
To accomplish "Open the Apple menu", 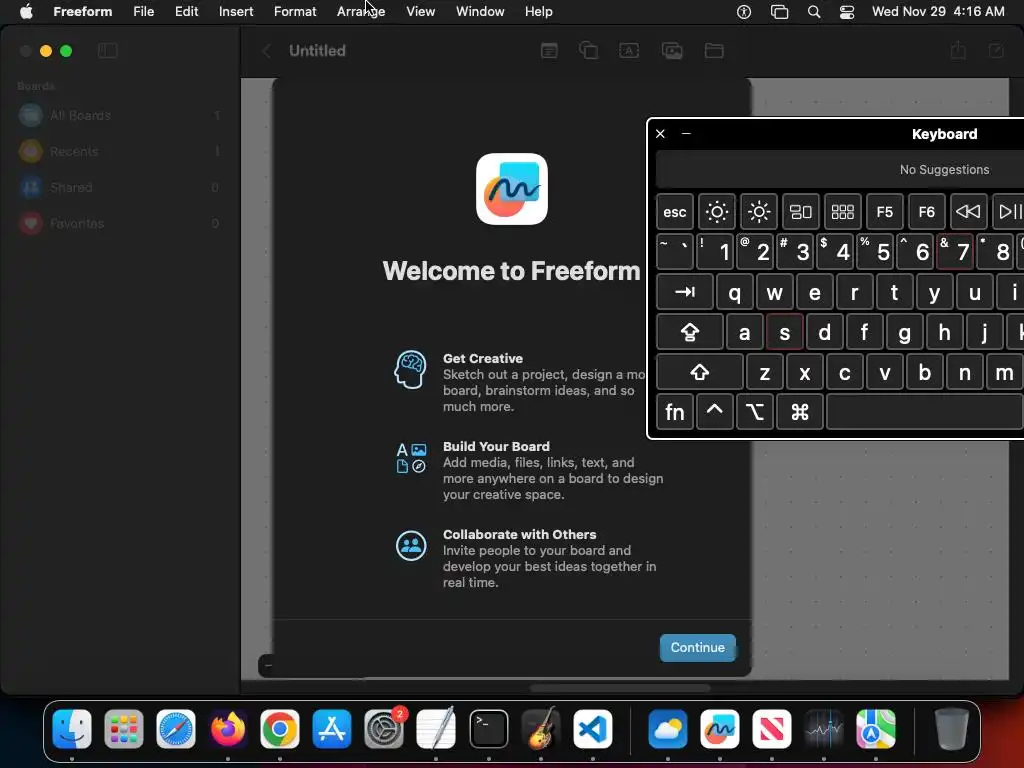I will tap(26, 11).
